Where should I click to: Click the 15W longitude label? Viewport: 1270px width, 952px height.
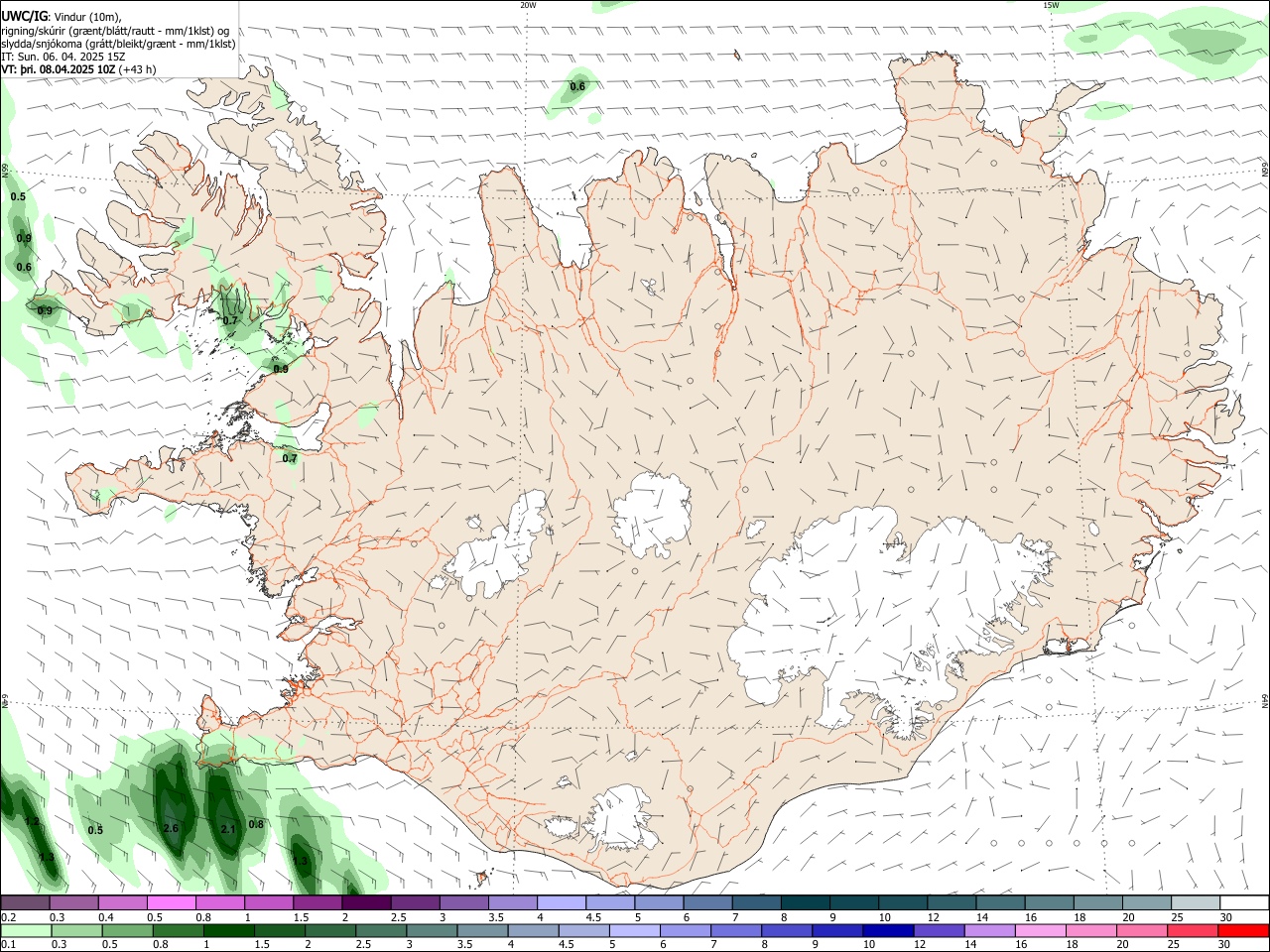point(1051,5)
